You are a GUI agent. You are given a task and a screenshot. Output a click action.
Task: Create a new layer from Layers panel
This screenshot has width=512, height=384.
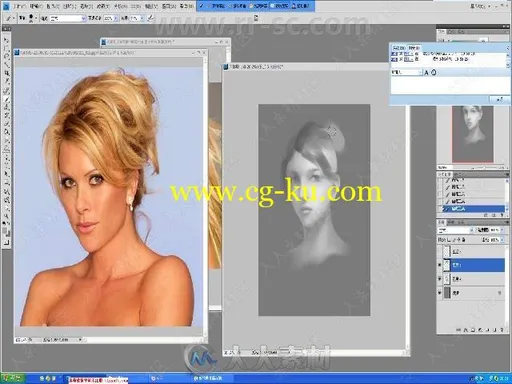tap(495, 330)
